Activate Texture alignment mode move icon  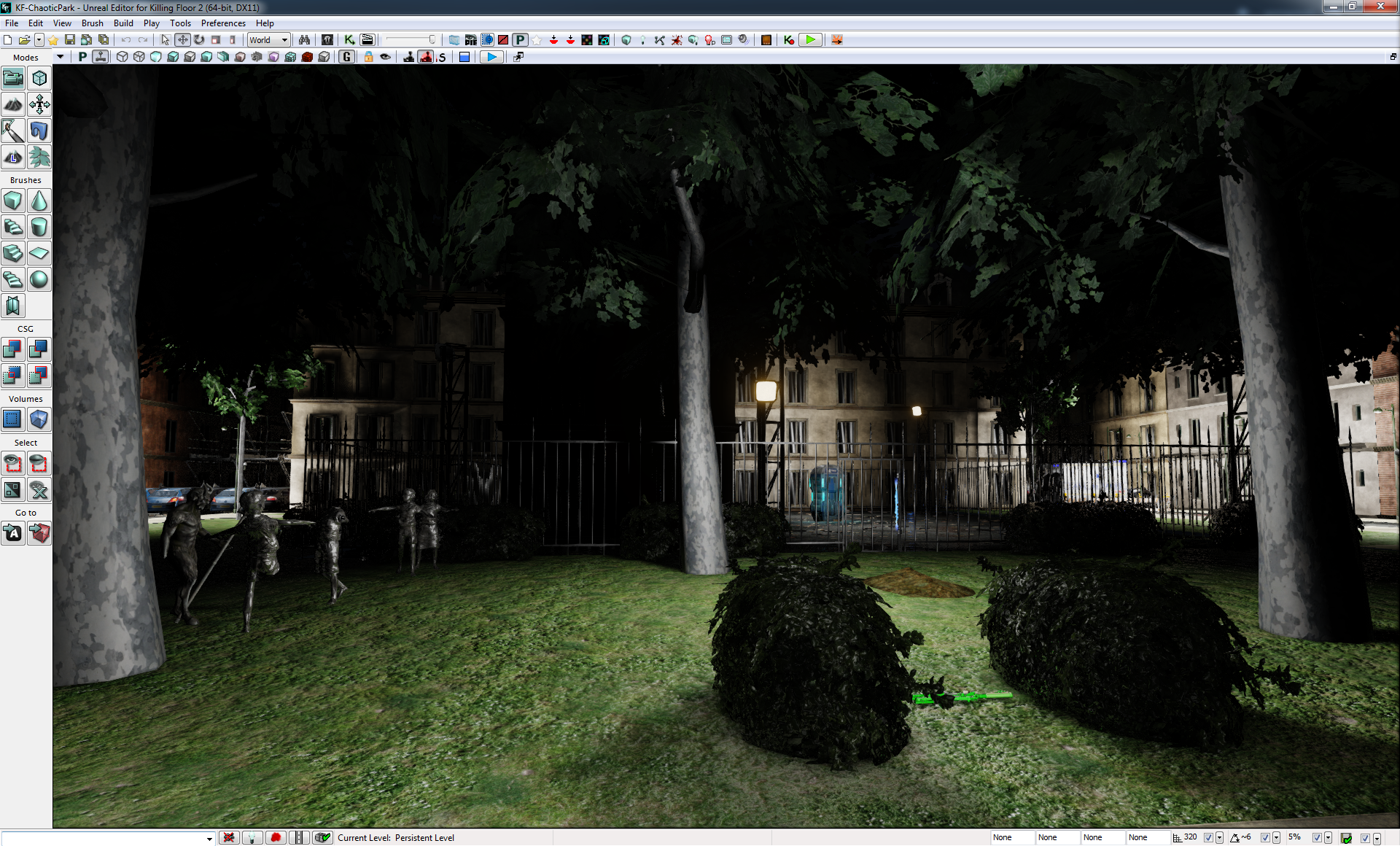39,104
